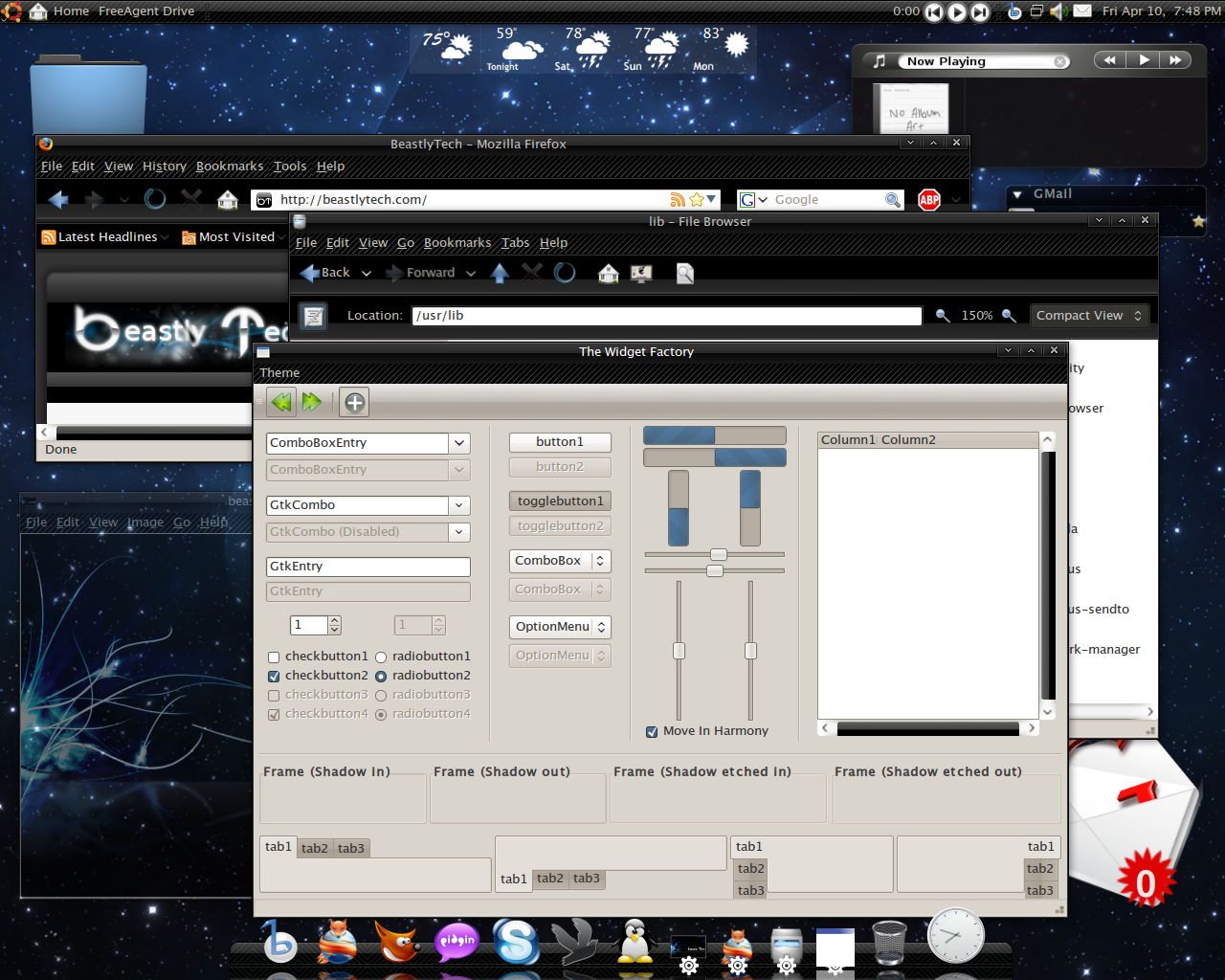Collapse the GMail widget triangle

tap(1017, 194)
